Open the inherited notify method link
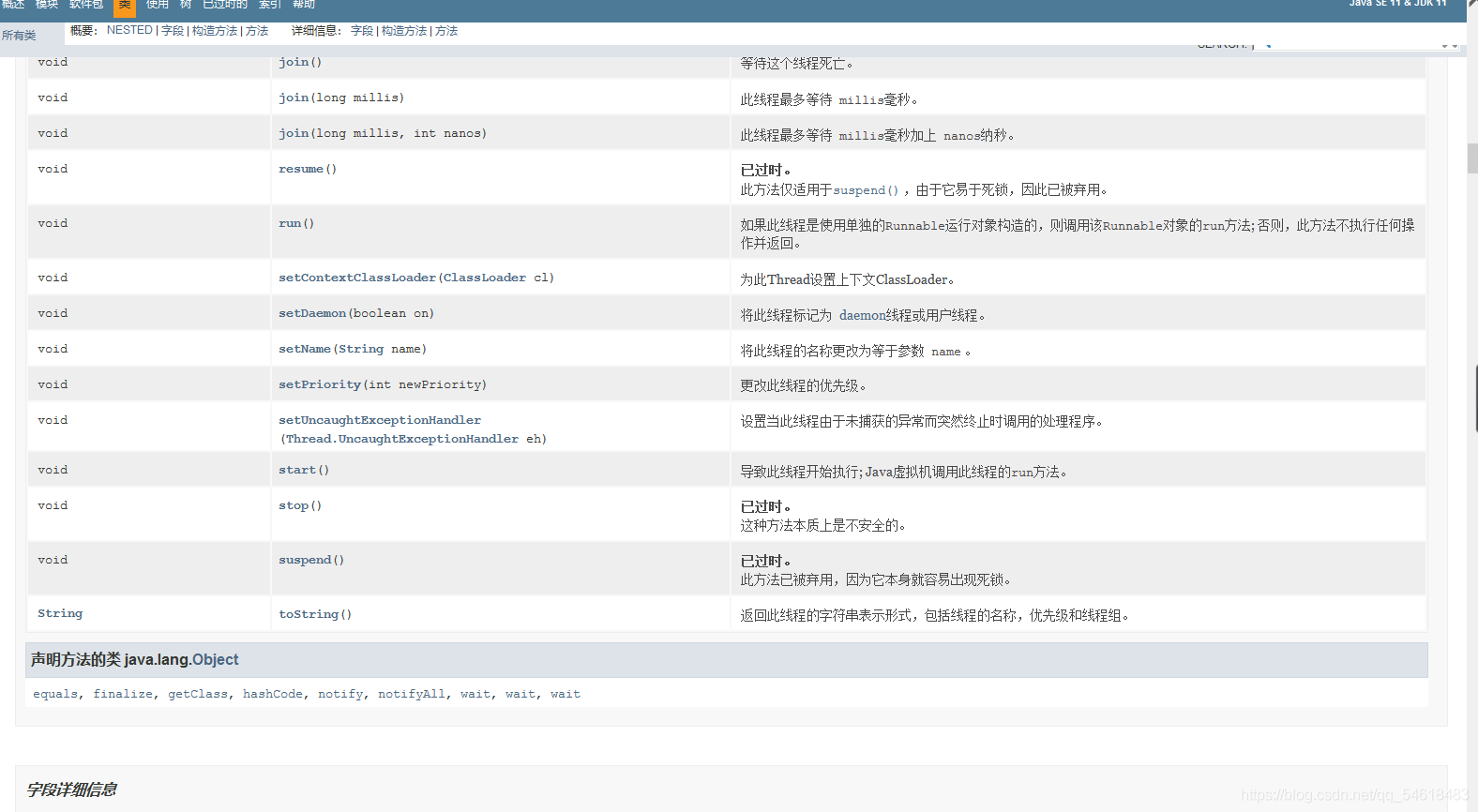 pos(340,694)
